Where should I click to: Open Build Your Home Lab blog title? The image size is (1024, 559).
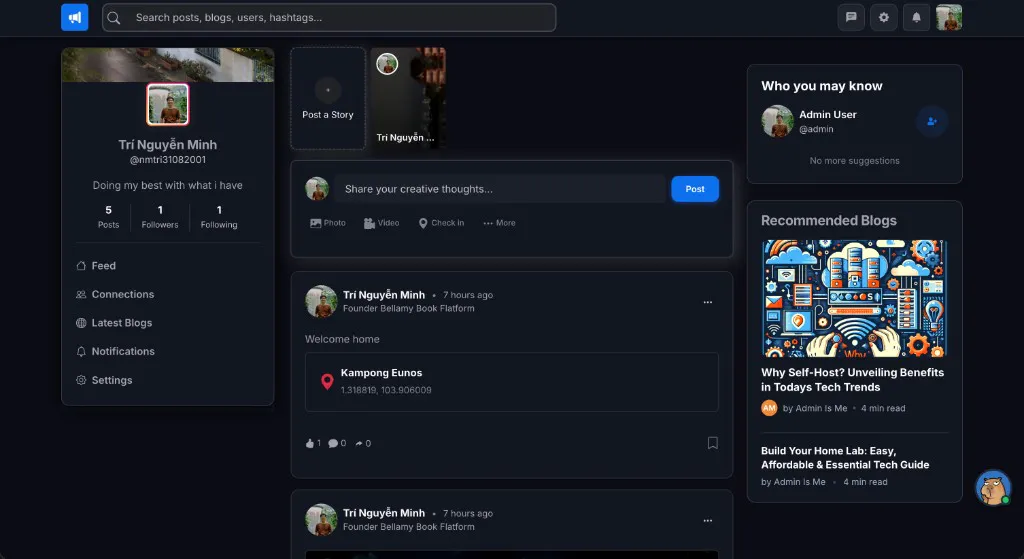point(845,458)
